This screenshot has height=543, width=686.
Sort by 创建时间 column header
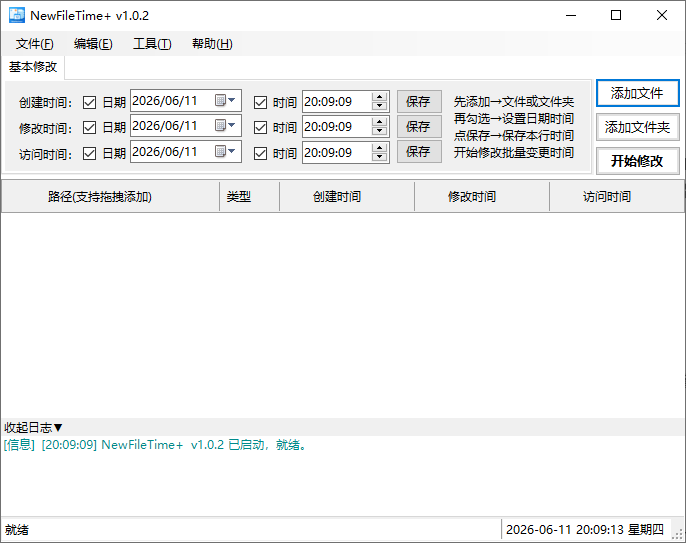click(x=347, y=196)
